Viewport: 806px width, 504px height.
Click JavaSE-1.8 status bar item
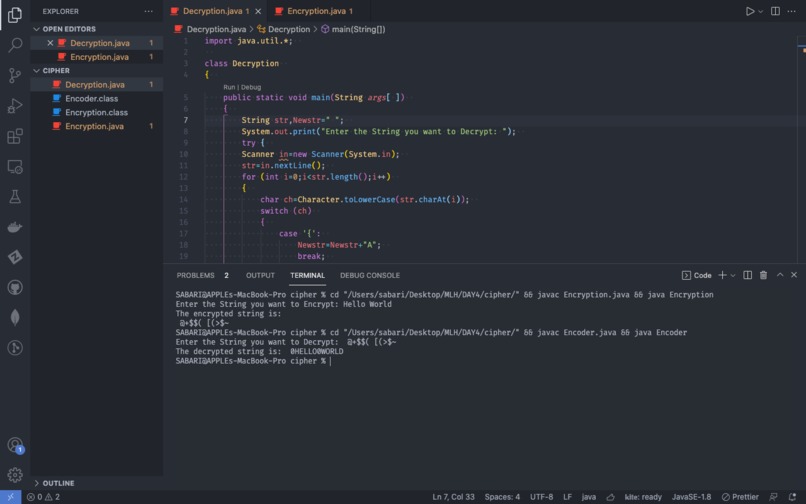691,497
